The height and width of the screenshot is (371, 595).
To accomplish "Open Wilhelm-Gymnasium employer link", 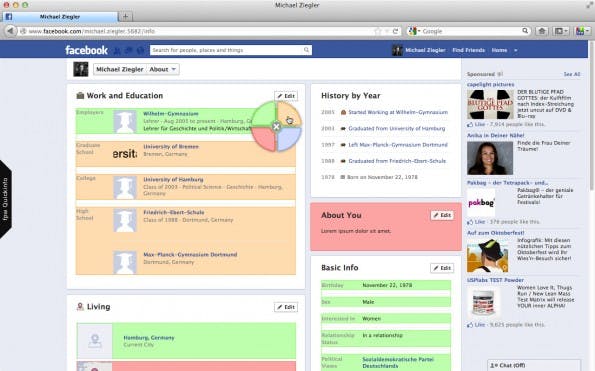I will tap(171, 114).
